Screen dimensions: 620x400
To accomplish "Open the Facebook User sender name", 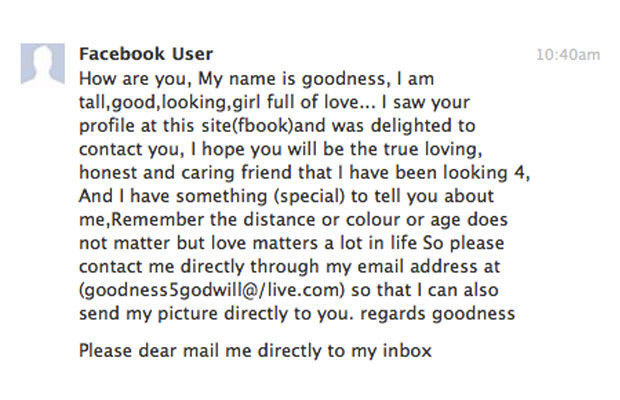I will pos(146,54).
